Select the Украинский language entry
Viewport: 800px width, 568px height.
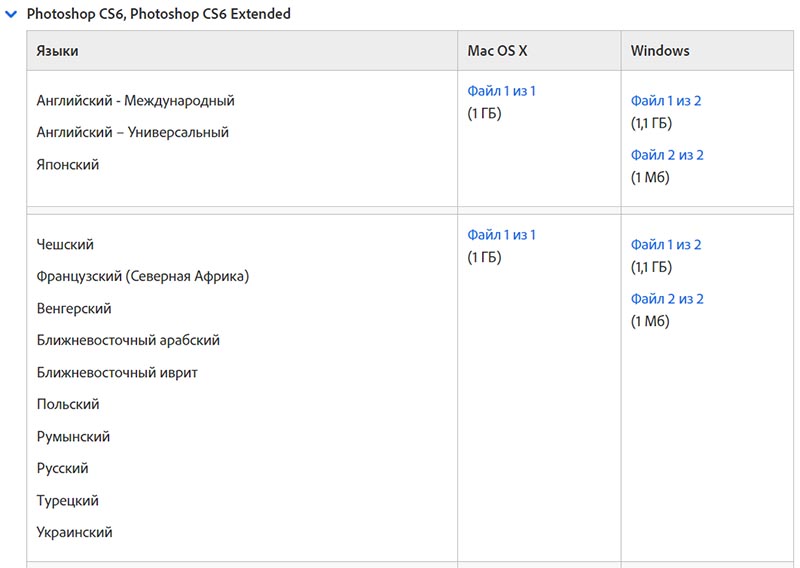(74, 532)
